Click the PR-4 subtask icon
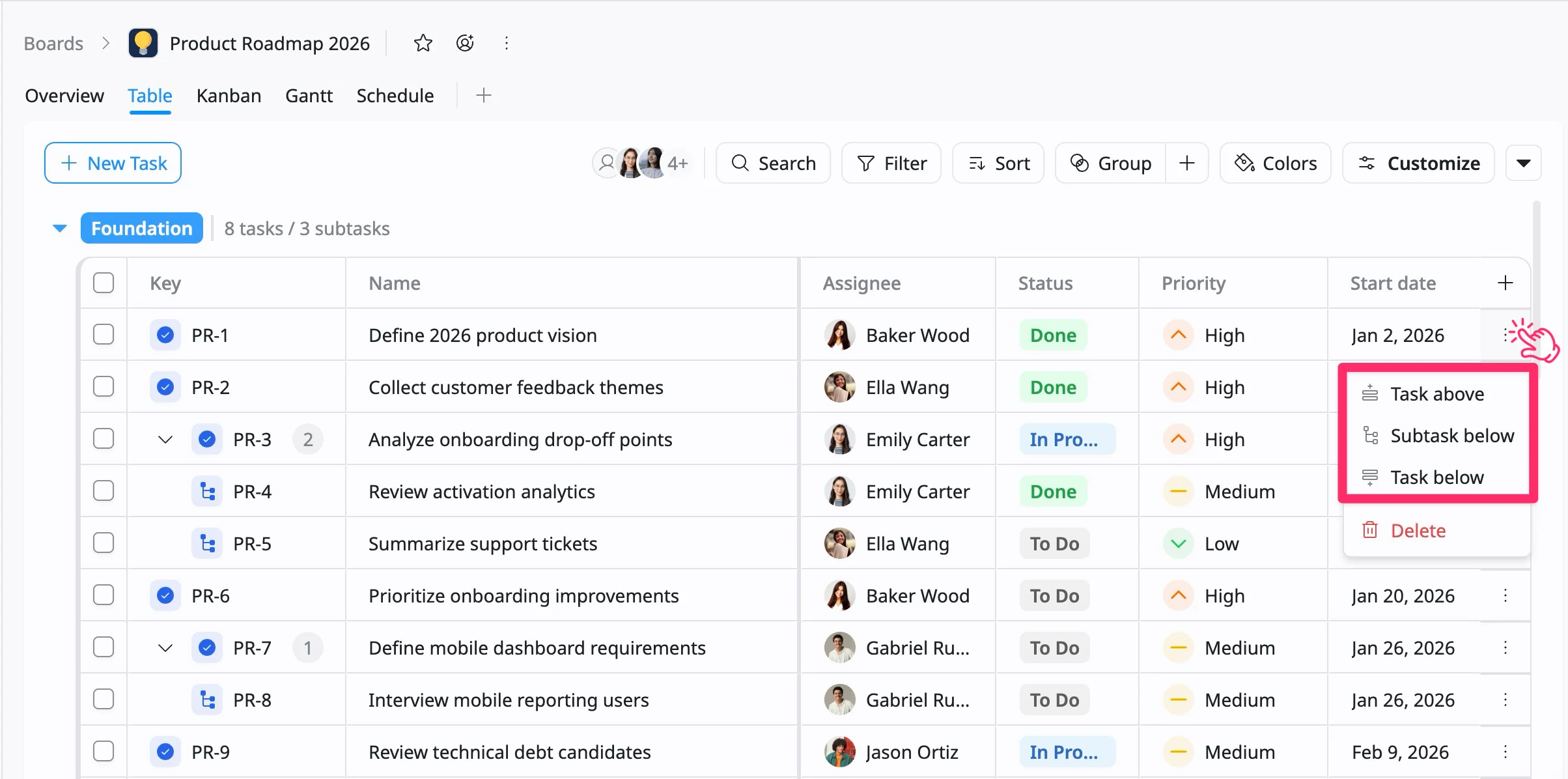Screen dimensions: 1568x779 (x=207, y=491)
